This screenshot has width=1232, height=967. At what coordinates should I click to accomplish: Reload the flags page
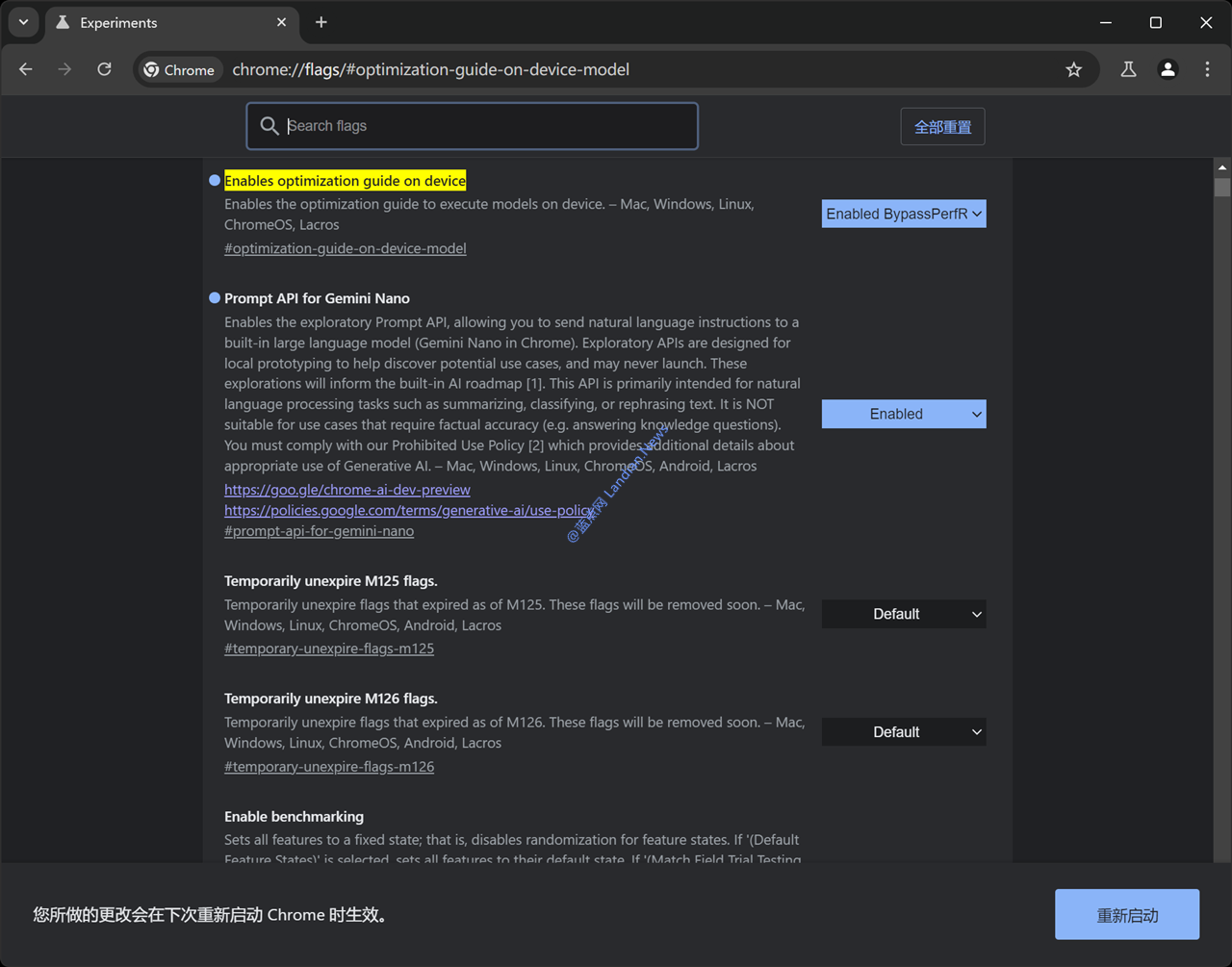click(x=104, y=69)
